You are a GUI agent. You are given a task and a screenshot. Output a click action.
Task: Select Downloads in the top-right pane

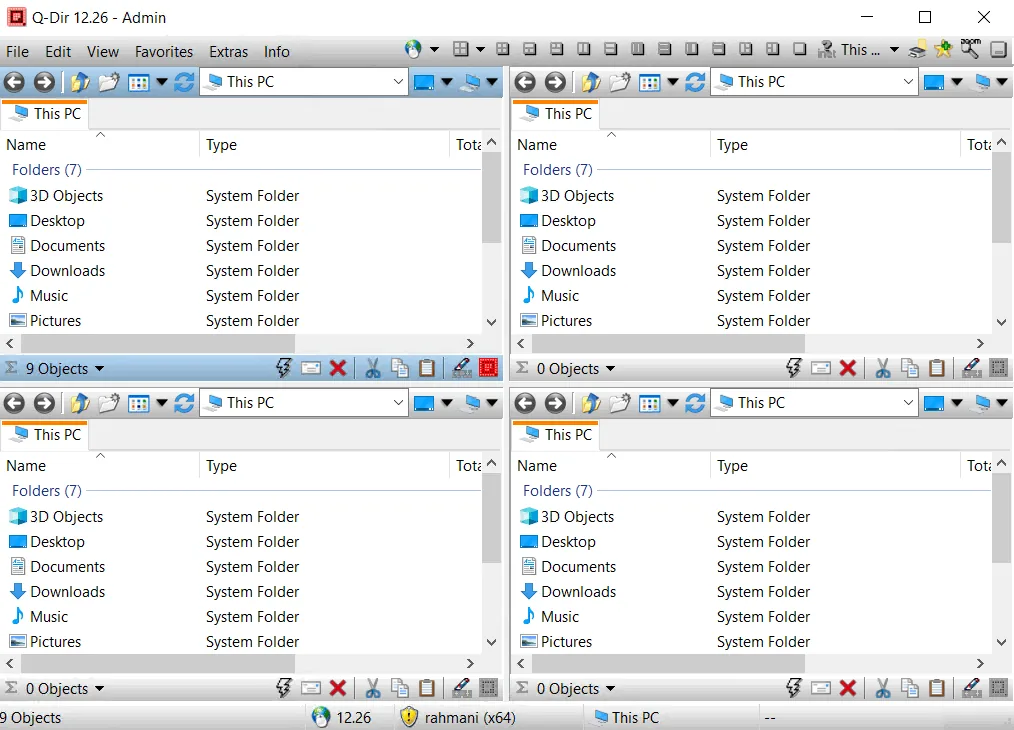click(x=569, y=271)
